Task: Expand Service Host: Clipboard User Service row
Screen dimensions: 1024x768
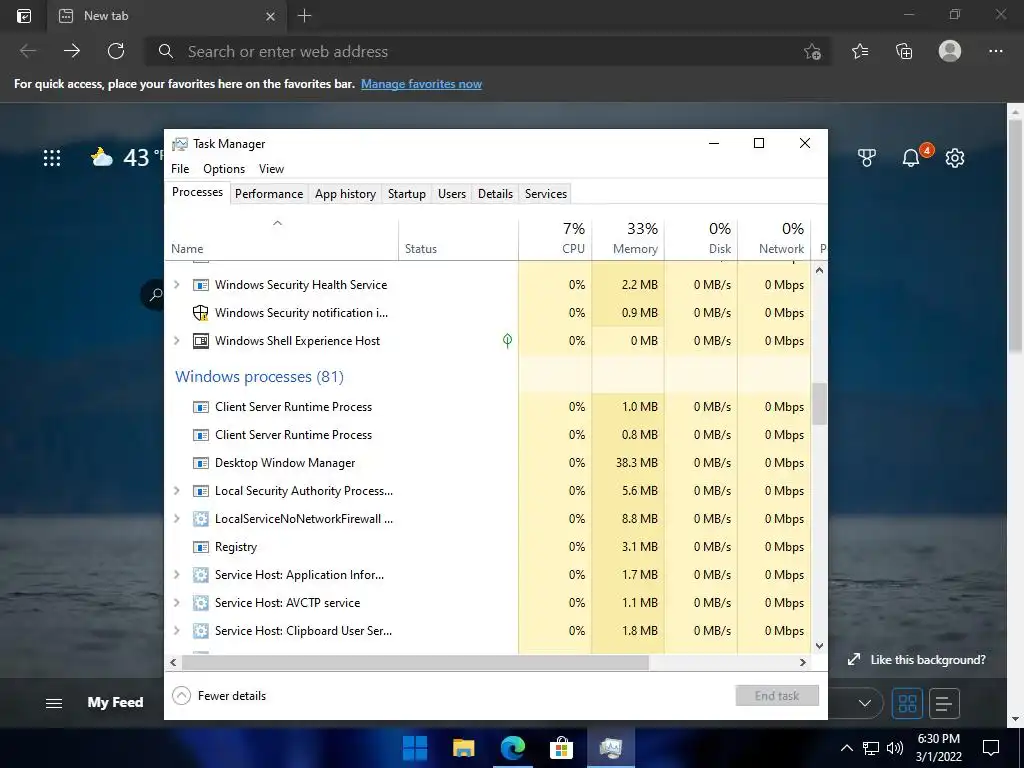Action: point(176,631)
